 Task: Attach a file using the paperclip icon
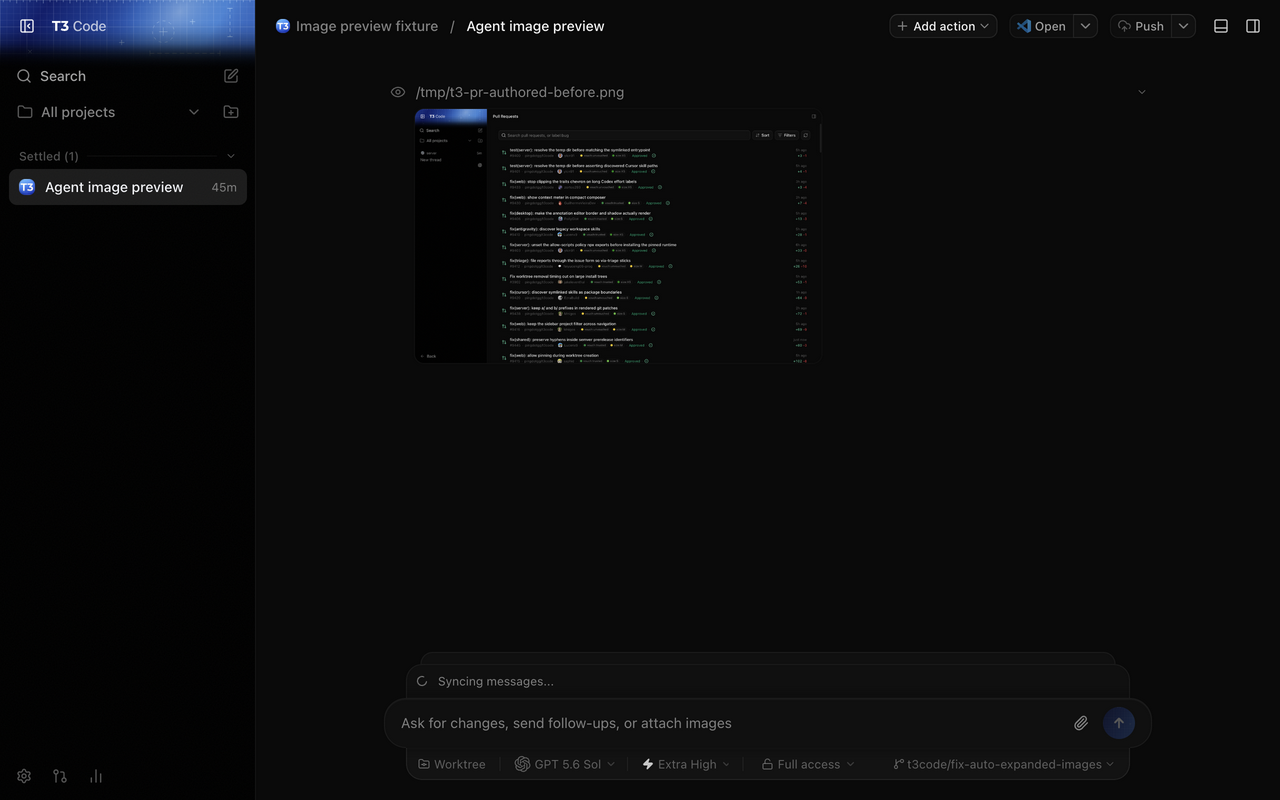coord(1081,723)
